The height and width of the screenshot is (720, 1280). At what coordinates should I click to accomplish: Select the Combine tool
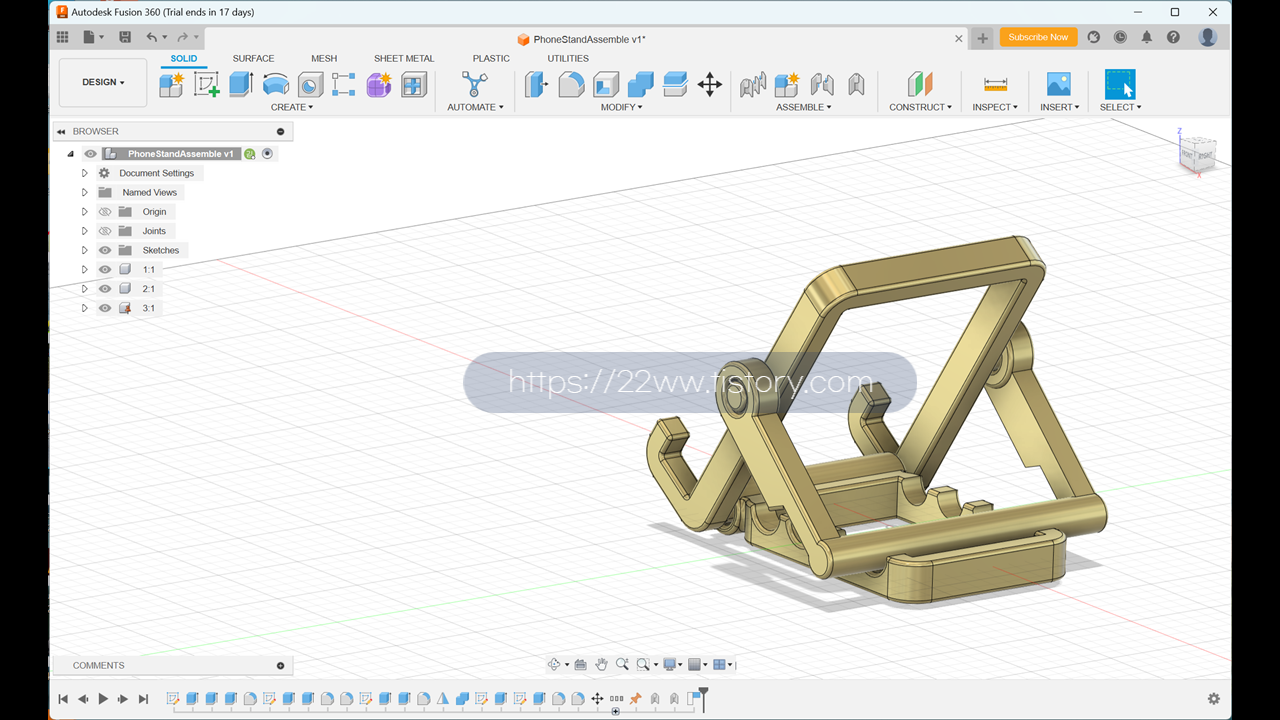tap(641, 84)
